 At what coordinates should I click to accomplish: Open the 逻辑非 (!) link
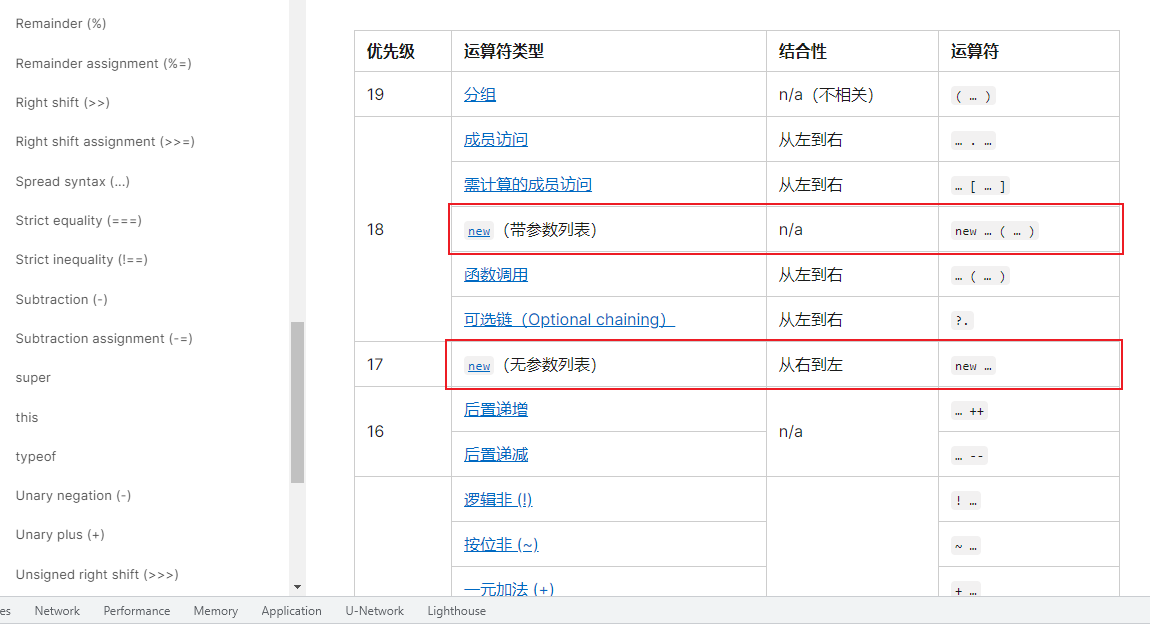point(497,500)
